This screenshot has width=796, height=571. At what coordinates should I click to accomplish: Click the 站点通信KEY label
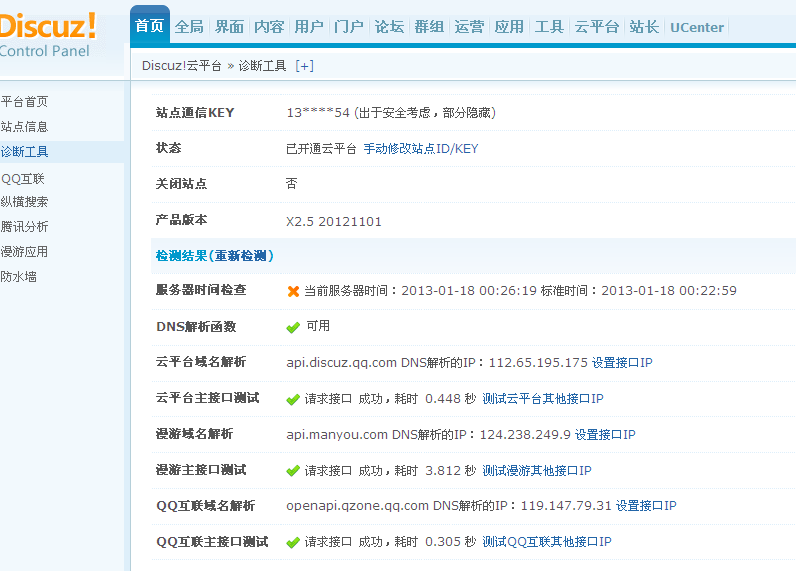(x=195, y=113)
